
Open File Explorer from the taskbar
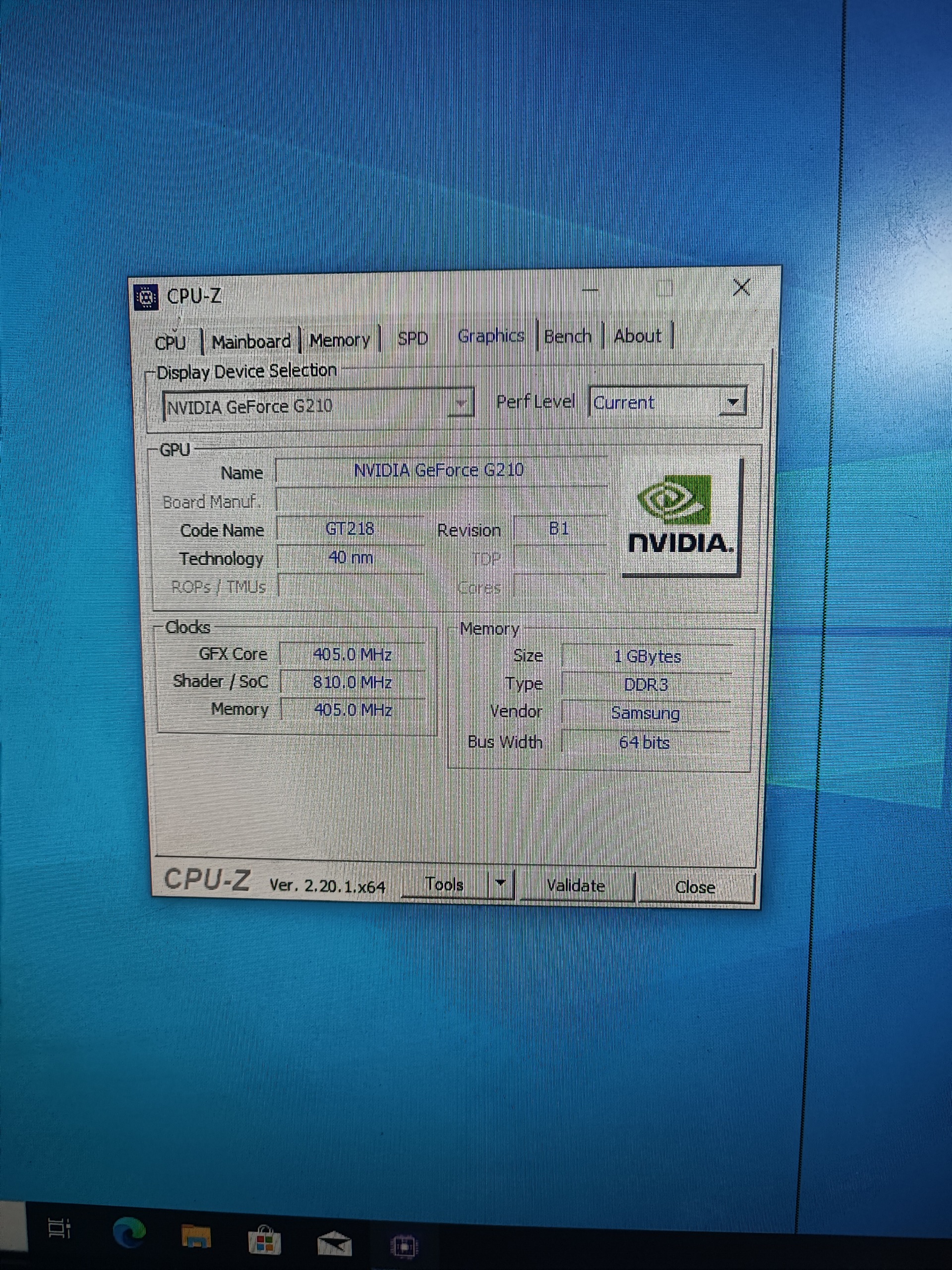pos(196,1236)
